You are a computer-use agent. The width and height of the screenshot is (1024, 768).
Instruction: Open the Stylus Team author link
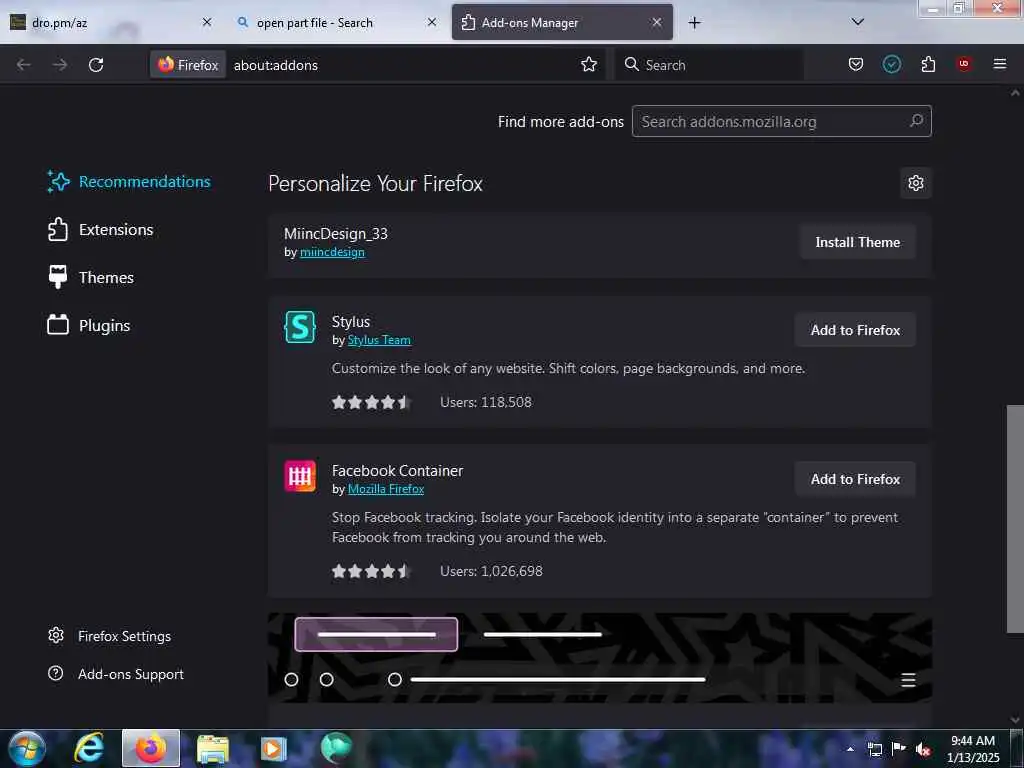(x=379, y=340)
